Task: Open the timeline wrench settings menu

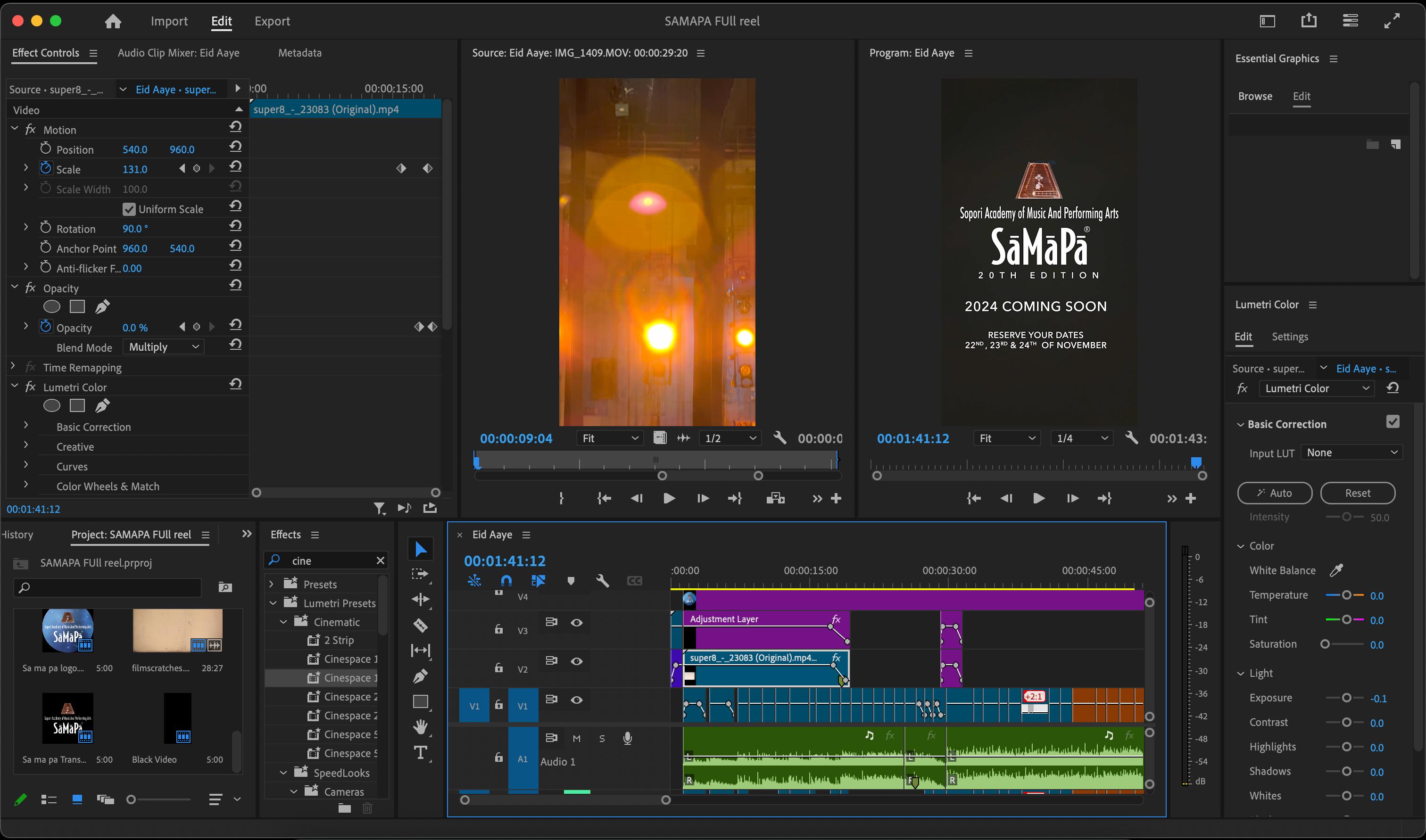Action: point(602,580)
